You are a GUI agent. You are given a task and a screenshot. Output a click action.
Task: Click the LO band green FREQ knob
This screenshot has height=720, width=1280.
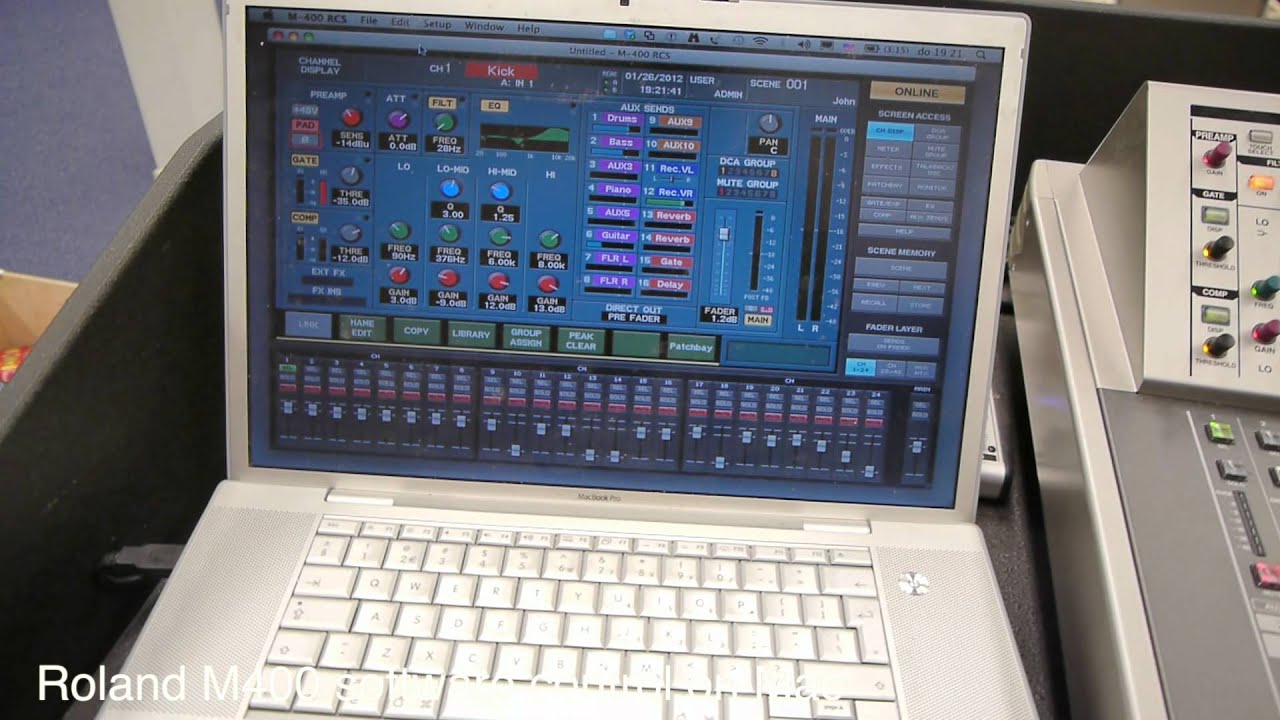pos(399,230)
